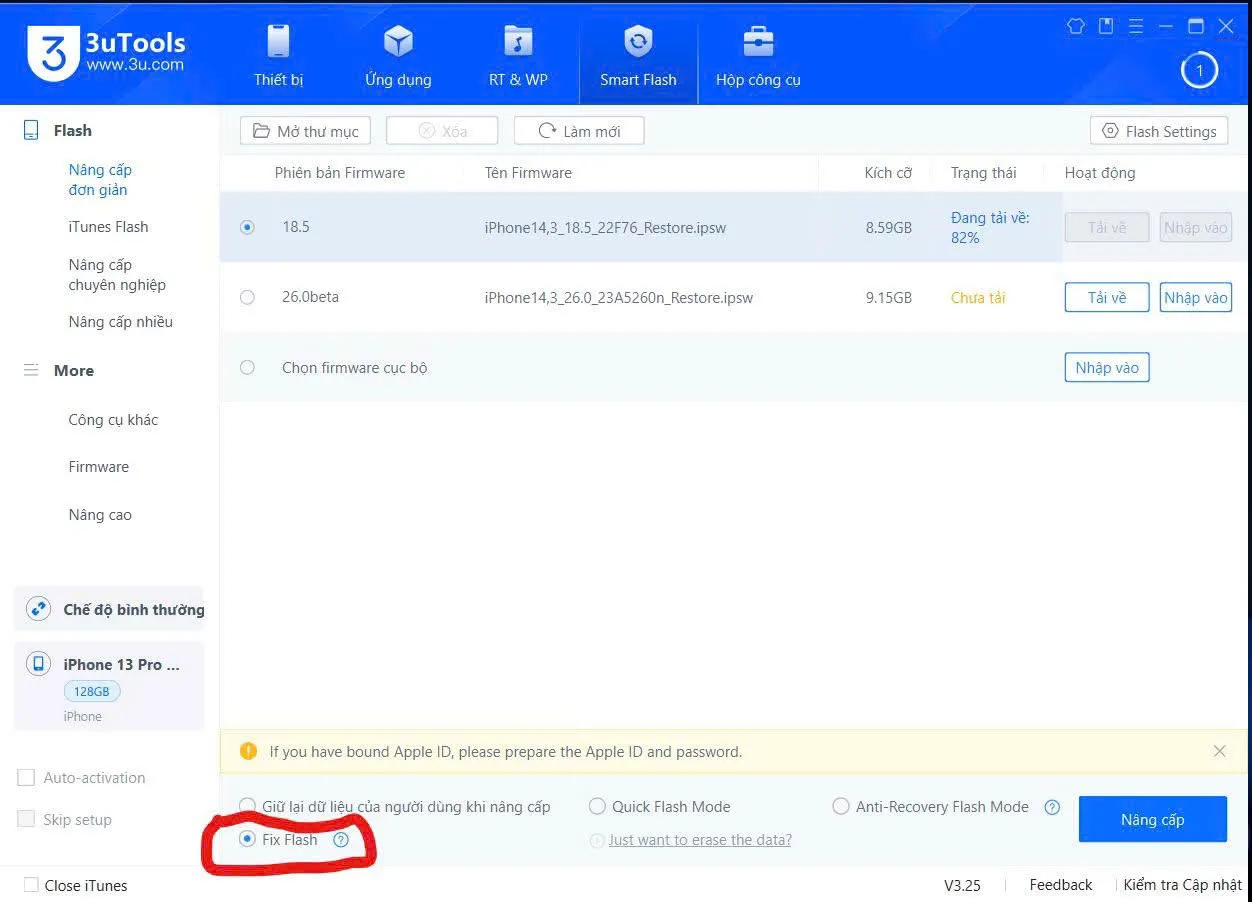Click the skin shirt icon in the title bar
Viewport: 1252px width, 902px height.
tap(1076, 26)
